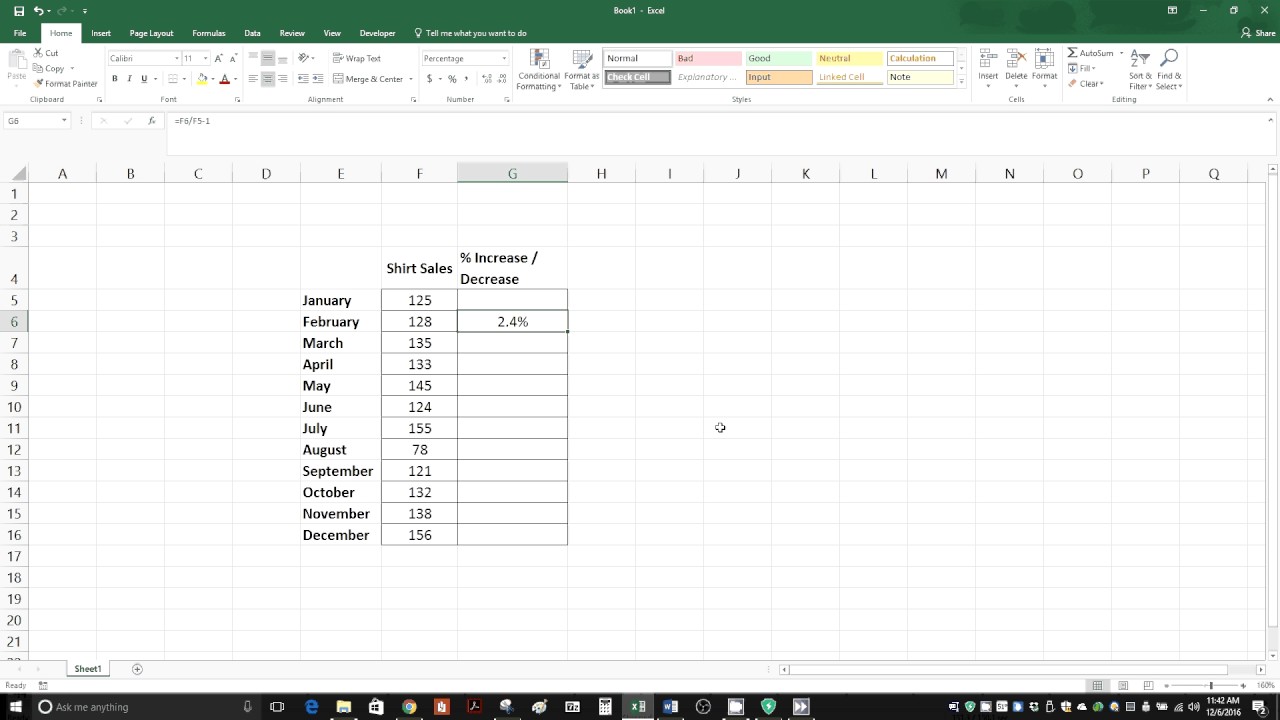The image size is (1280, 720).
Task: Click the Save icon in Quick Access Toolbar
Action: [x=19, y=10]
